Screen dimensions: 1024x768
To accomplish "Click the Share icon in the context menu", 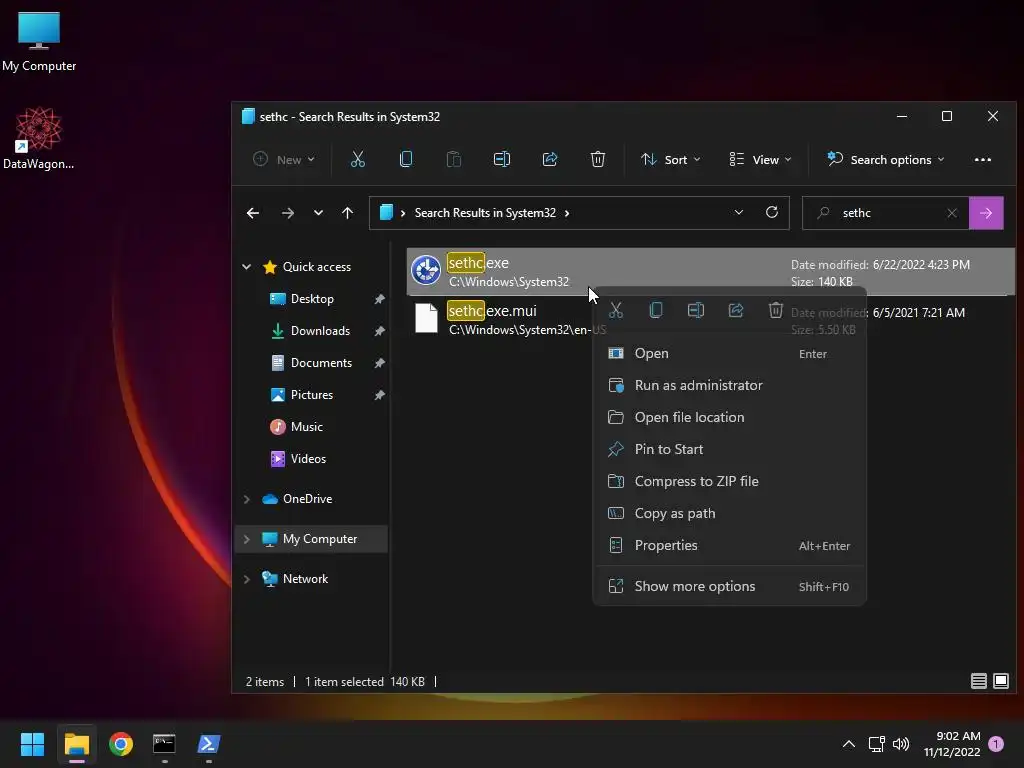I will click(x=736, y=310).
